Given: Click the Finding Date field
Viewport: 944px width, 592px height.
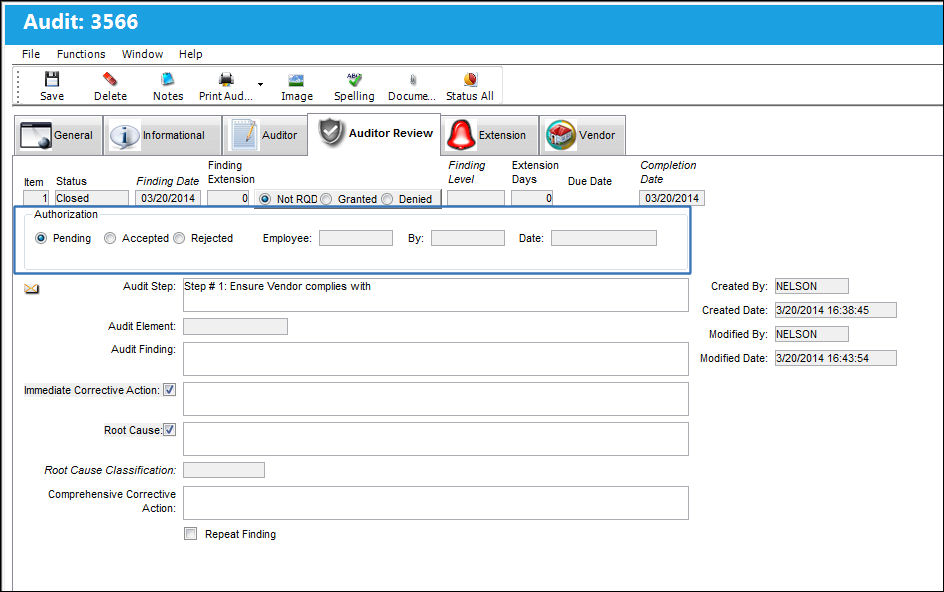Looking at the screenshot, I should 168,198.
